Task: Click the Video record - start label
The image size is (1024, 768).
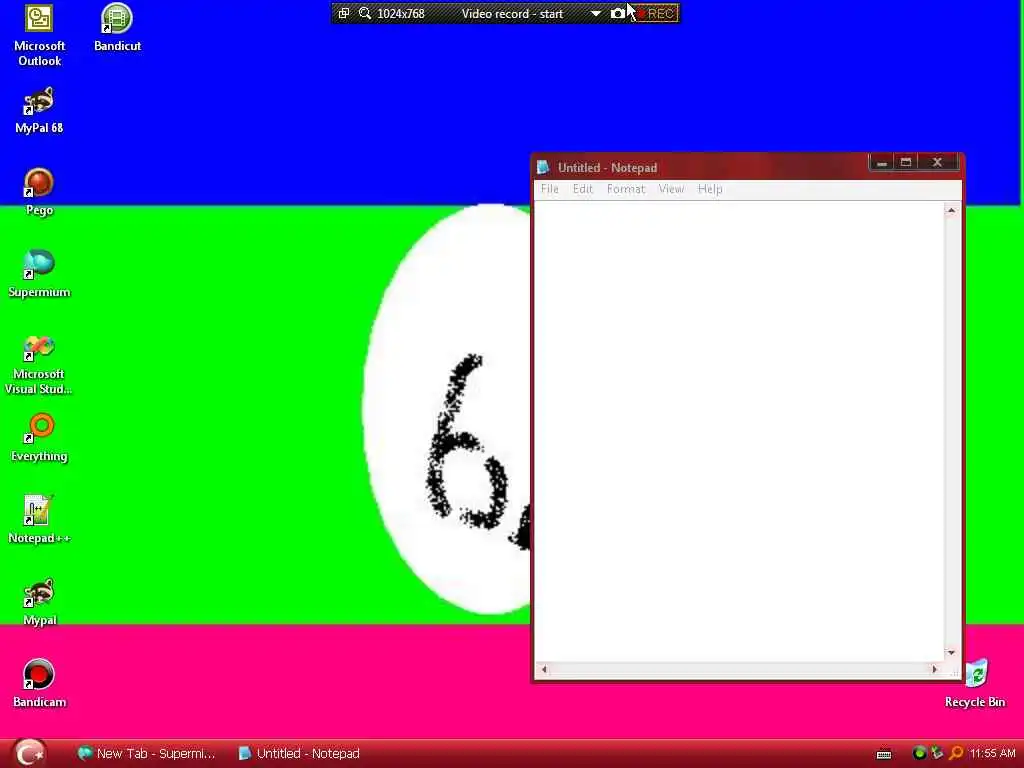Action: coord(512,14)
